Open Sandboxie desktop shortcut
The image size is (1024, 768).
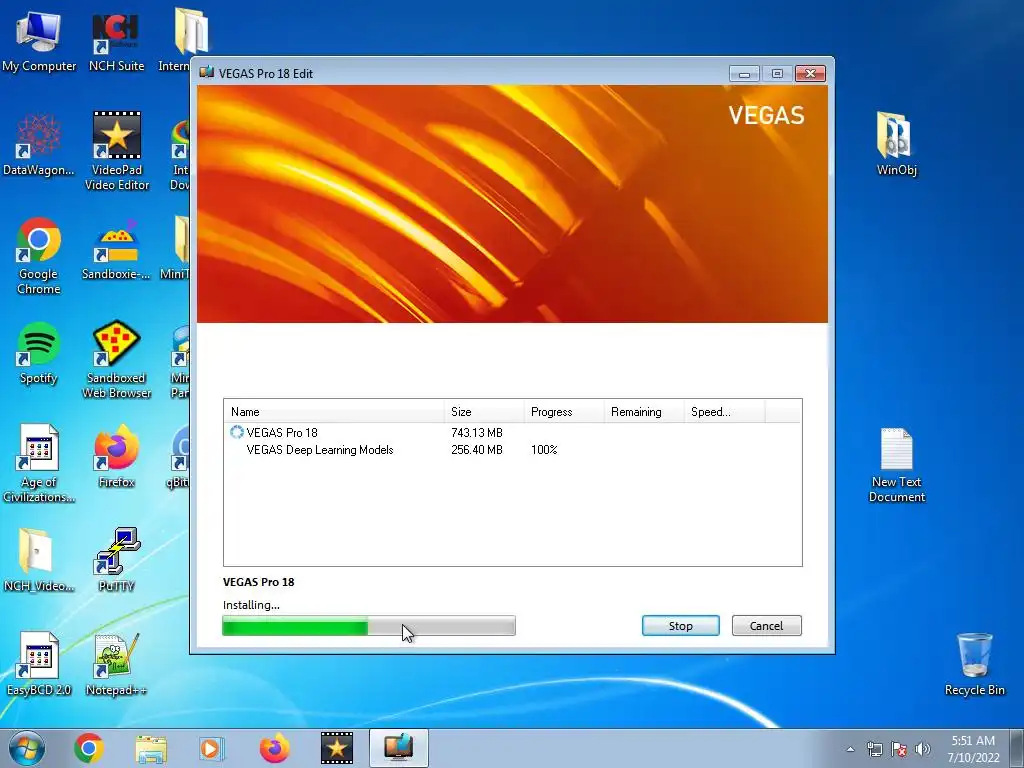(x=116, y=249)
